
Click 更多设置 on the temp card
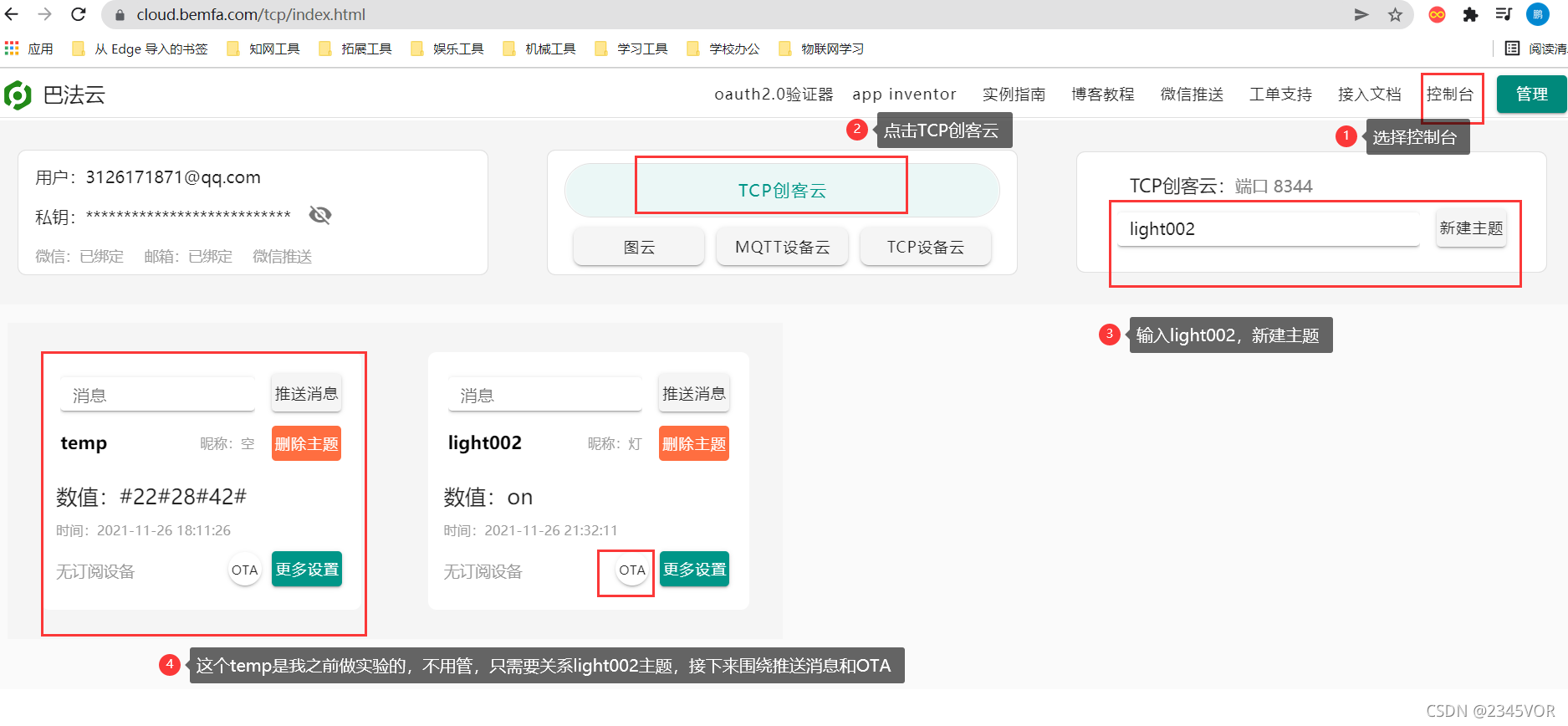tap(306, 569)
